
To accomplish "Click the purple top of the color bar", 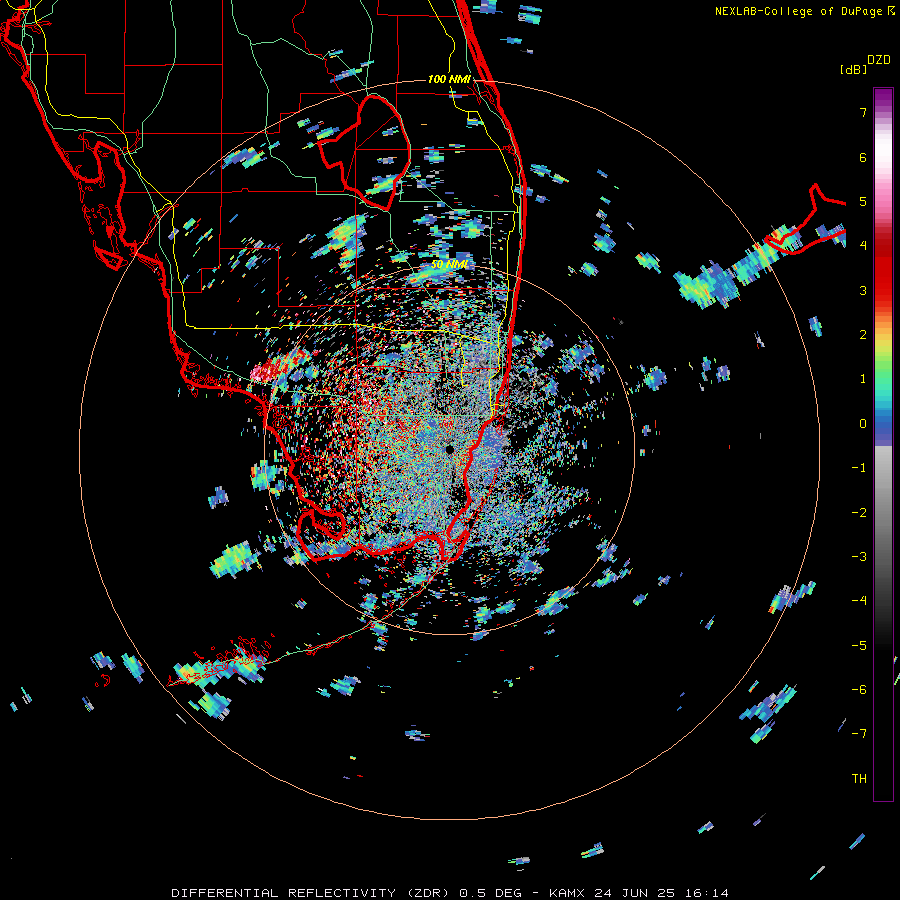I will pos(883,98).
